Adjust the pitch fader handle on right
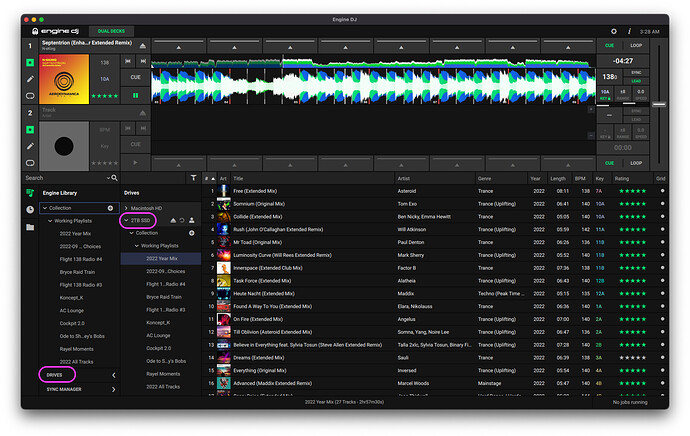This screenshot has width=690, height=436. point(659,104)
